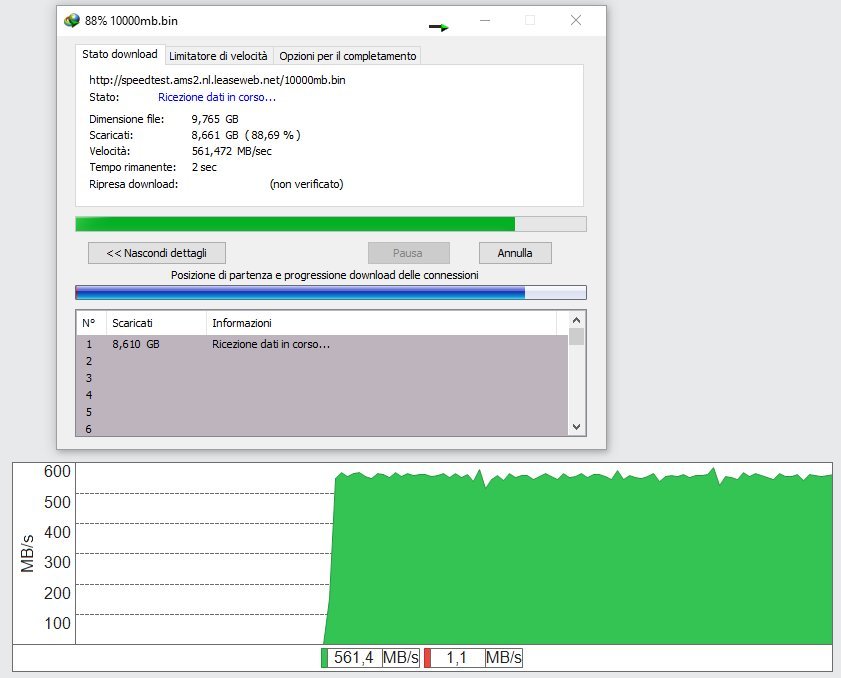Open the Limitatore di velocità tab
This screenshot has width=841, height=678.
218,56
